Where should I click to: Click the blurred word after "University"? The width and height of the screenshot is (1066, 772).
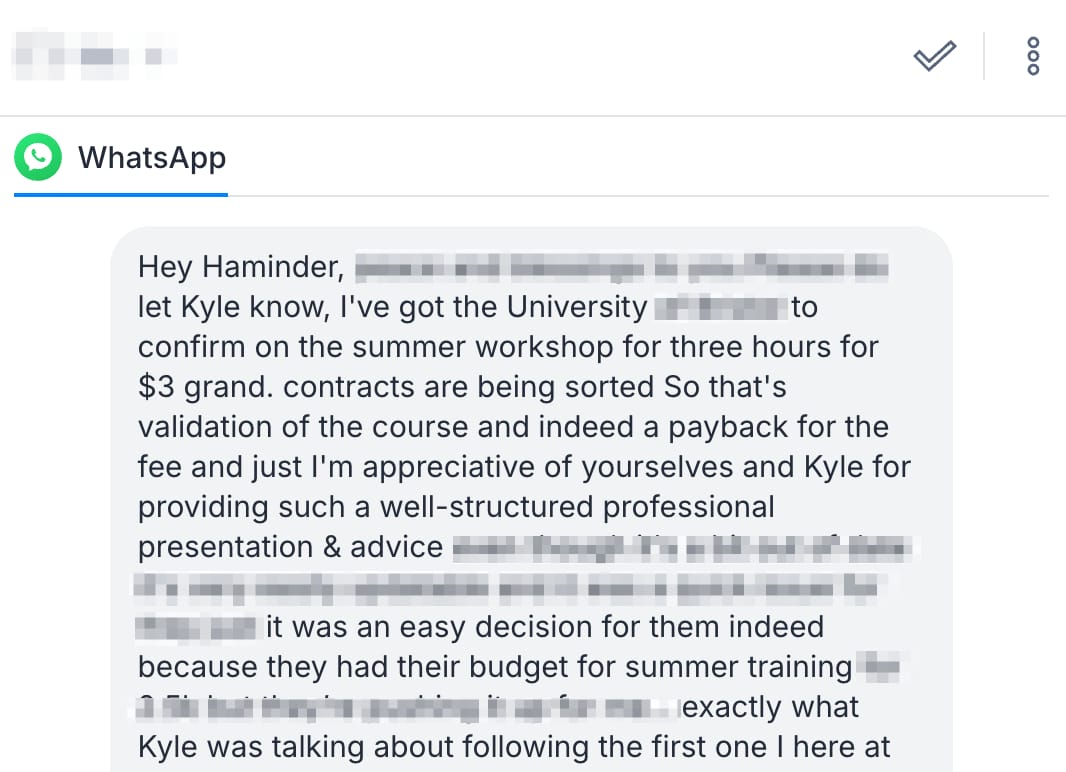pyautogui.click(x=719, y=307)
